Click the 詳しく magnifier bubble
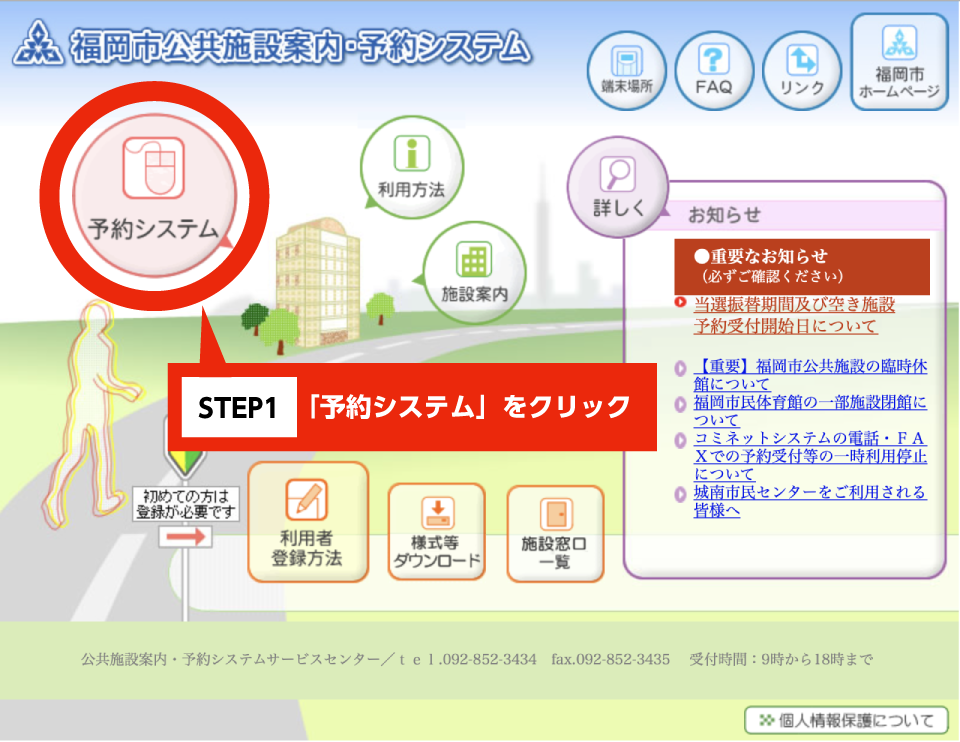 coord(618,187)
